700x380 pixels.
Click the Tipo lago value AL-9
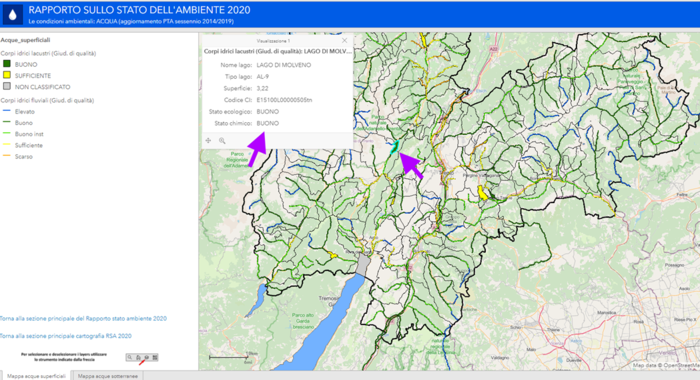pyautogui.click(x=262, y=77)
